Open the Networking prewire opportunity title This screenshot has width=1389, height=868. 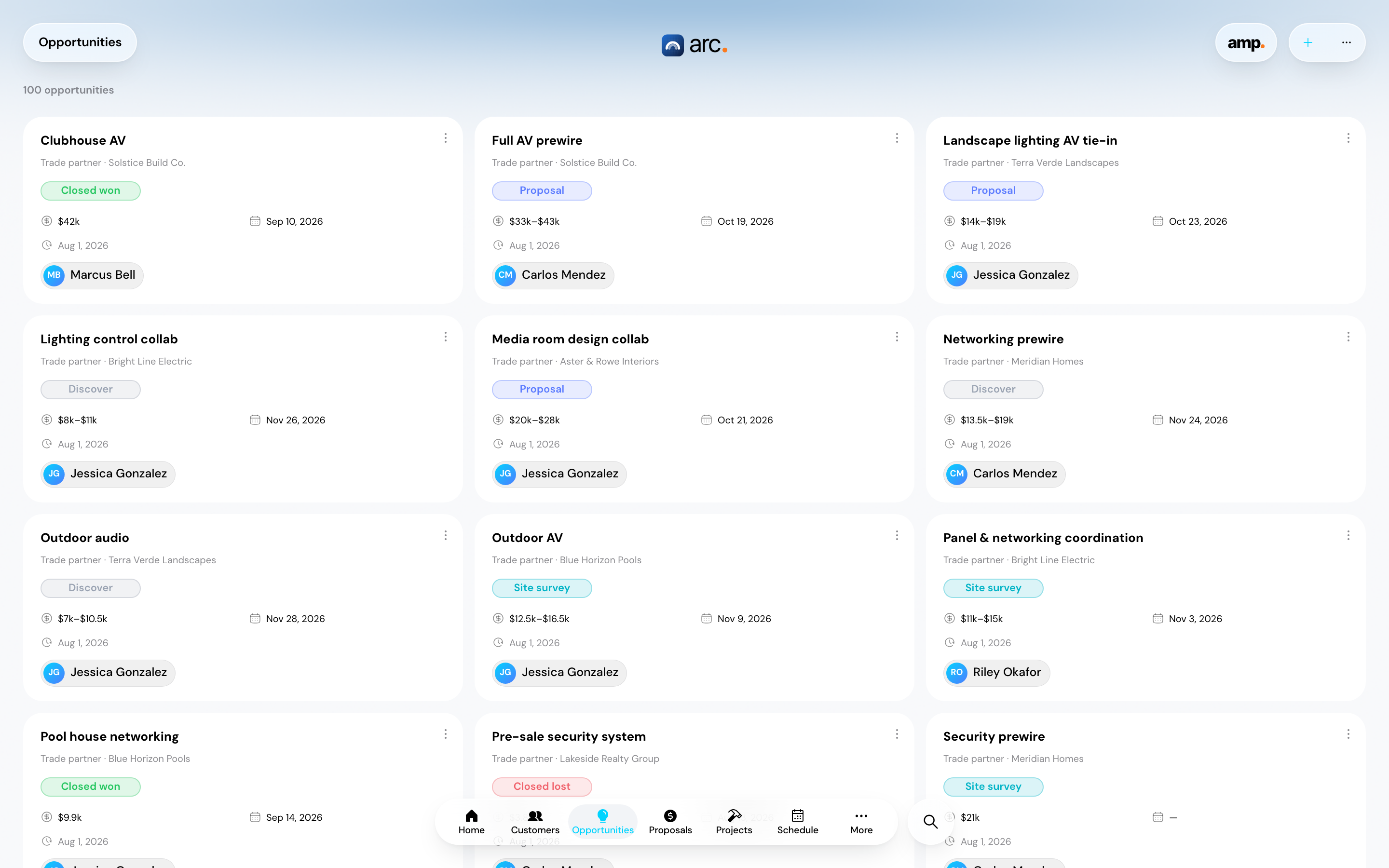pyautogui.click(x=1003, y=339)
